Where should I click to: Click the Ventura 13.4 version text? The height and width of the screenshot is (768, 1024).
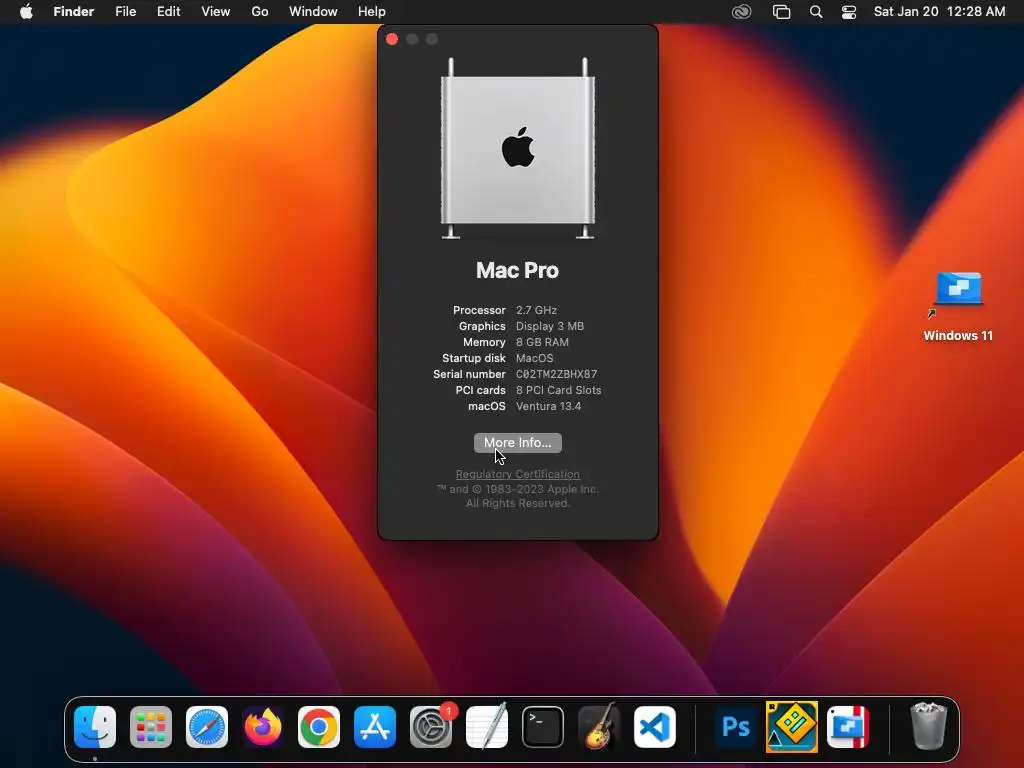click(x=548, y=406)
